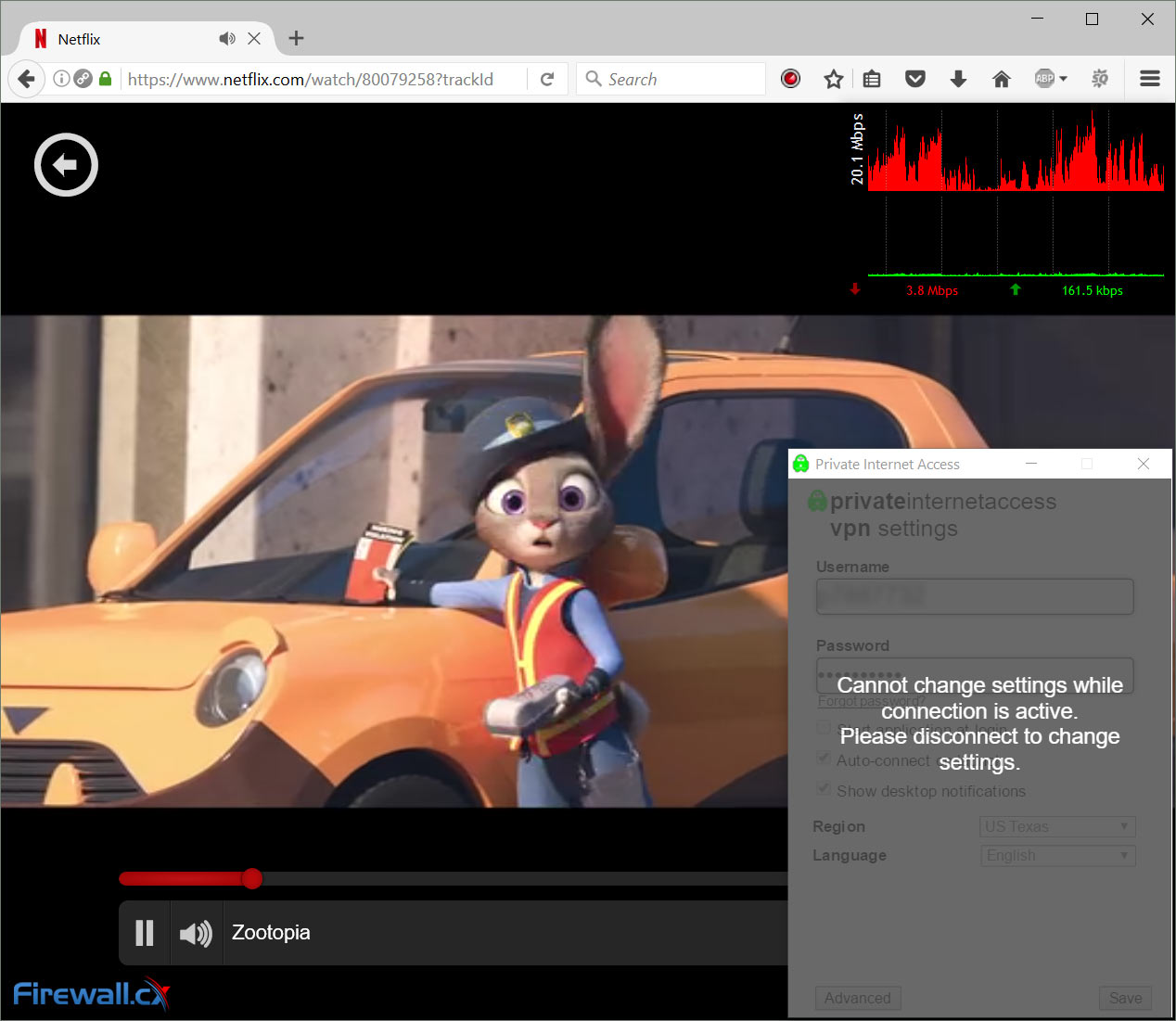
Task: Open the Region dropdown showing US Texas
Action: click(x=1057, y=826)
